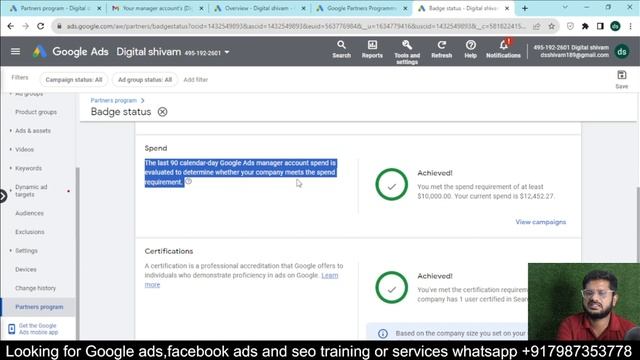Open Tools and settings
Viewport: 640px width, 360px height.
click(x=407, y=52)
